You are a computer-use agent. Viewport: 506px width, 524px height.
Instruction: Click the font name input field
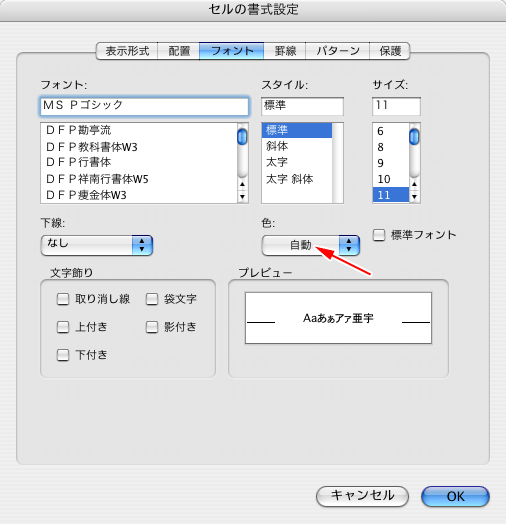click(x=144, y=106)
